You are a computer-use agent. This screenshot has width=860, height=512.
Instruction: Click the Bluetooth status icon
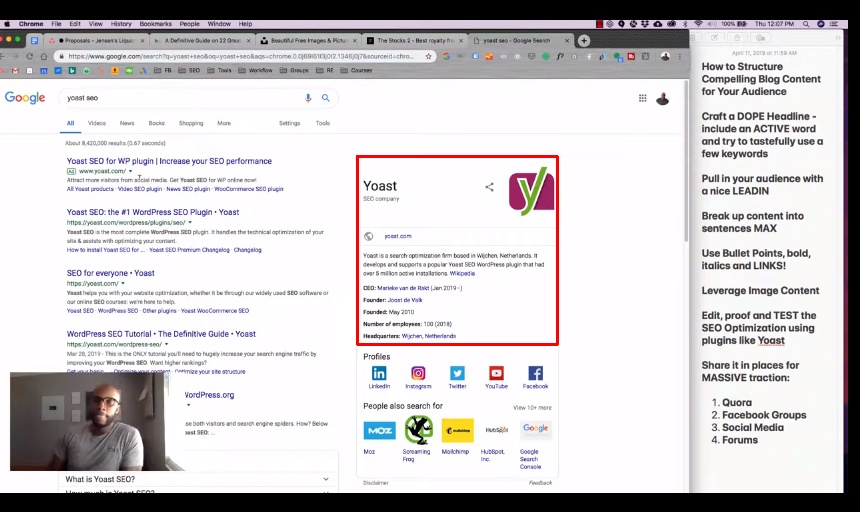point(685,24)
